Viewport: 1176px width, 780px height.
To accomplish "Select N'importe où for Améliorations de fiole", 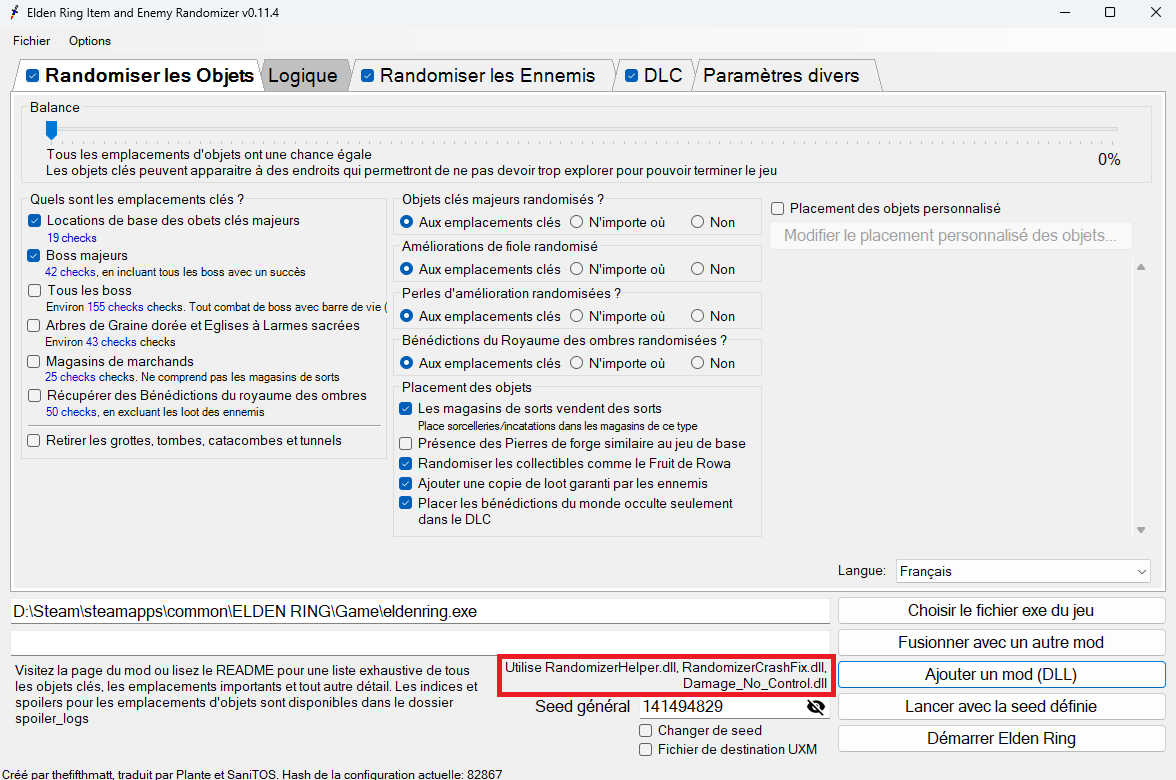I will tap(576, 268).
